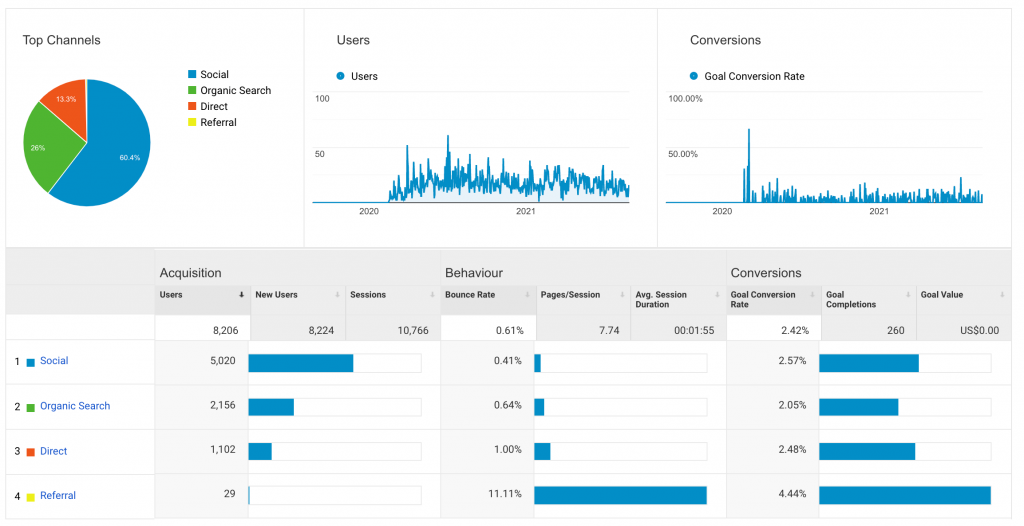The image size is (1024, 526).
Task: Click the Goal Conversion Rate legend dot
Action: click(694, 76)
